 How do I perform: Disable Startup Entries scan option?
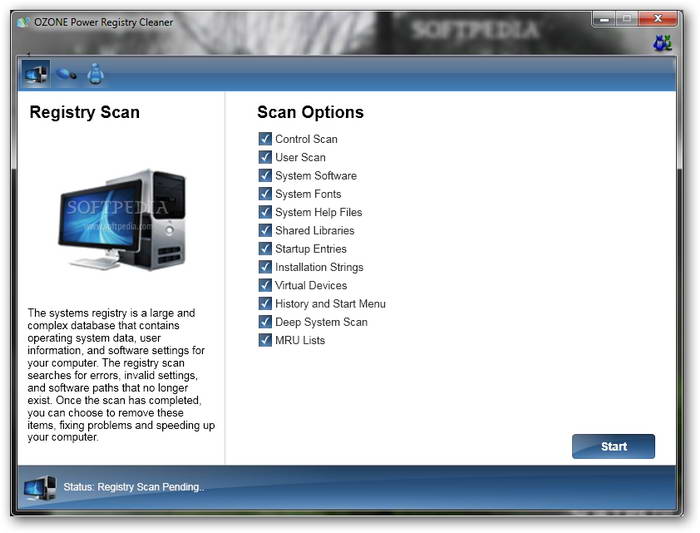pos(265,249)
